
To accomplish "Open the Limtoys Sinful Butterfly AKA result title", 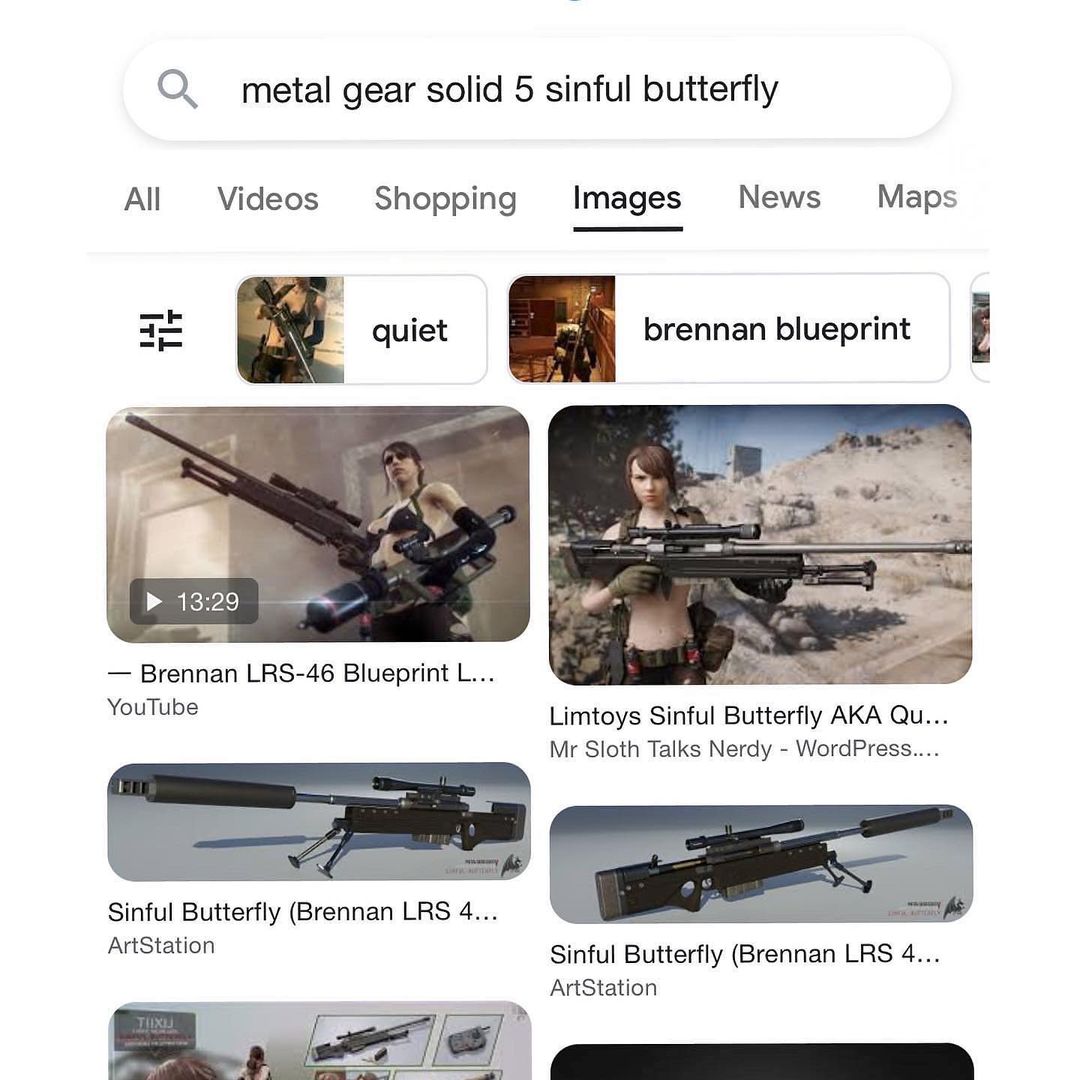I will click(x=749, y=716).
